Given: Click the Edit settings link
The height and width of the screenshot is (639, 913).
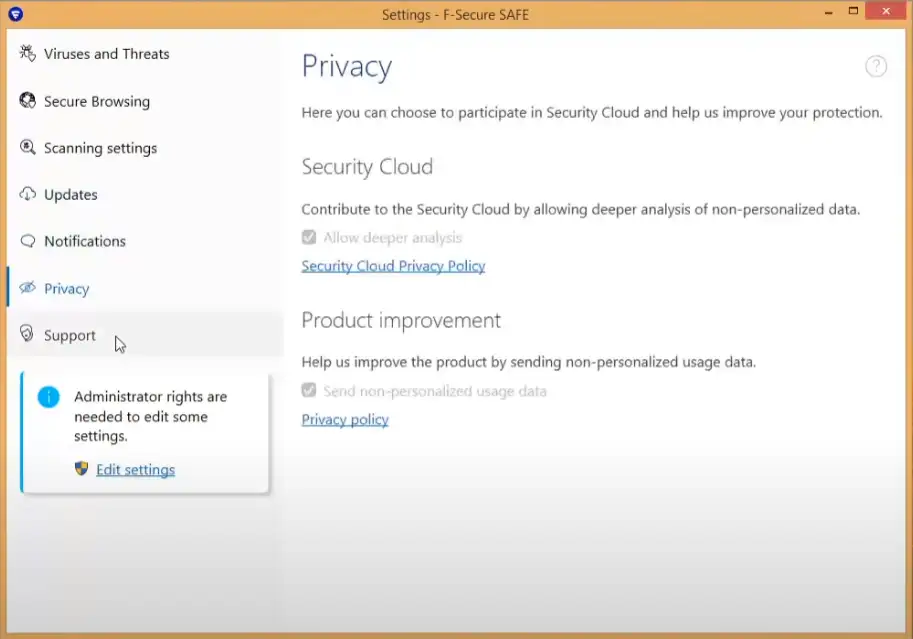Looking at the screenshot, I should tap(135, 470).
